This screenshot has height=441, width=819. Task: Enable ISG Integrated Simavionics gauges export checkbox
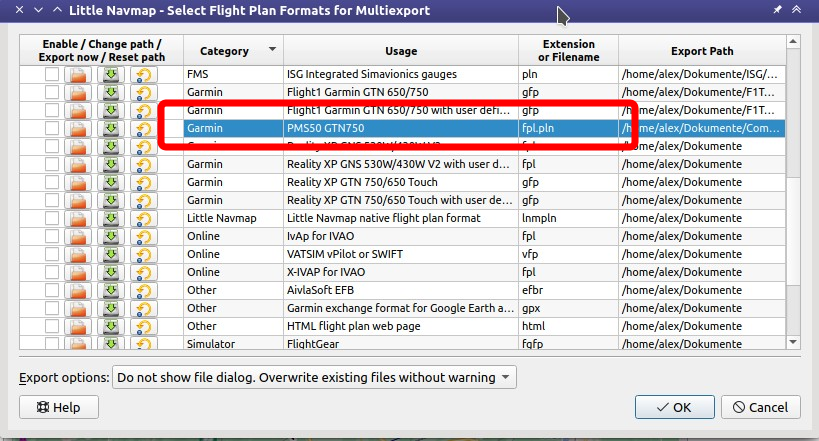tap(52, 74)
